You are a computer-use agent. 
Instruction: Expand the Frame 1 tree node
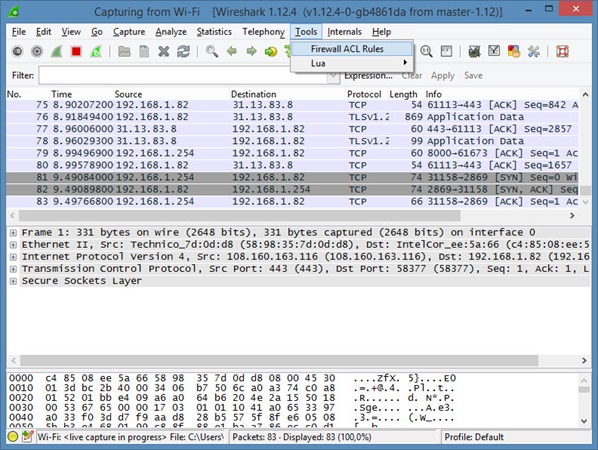13,233
